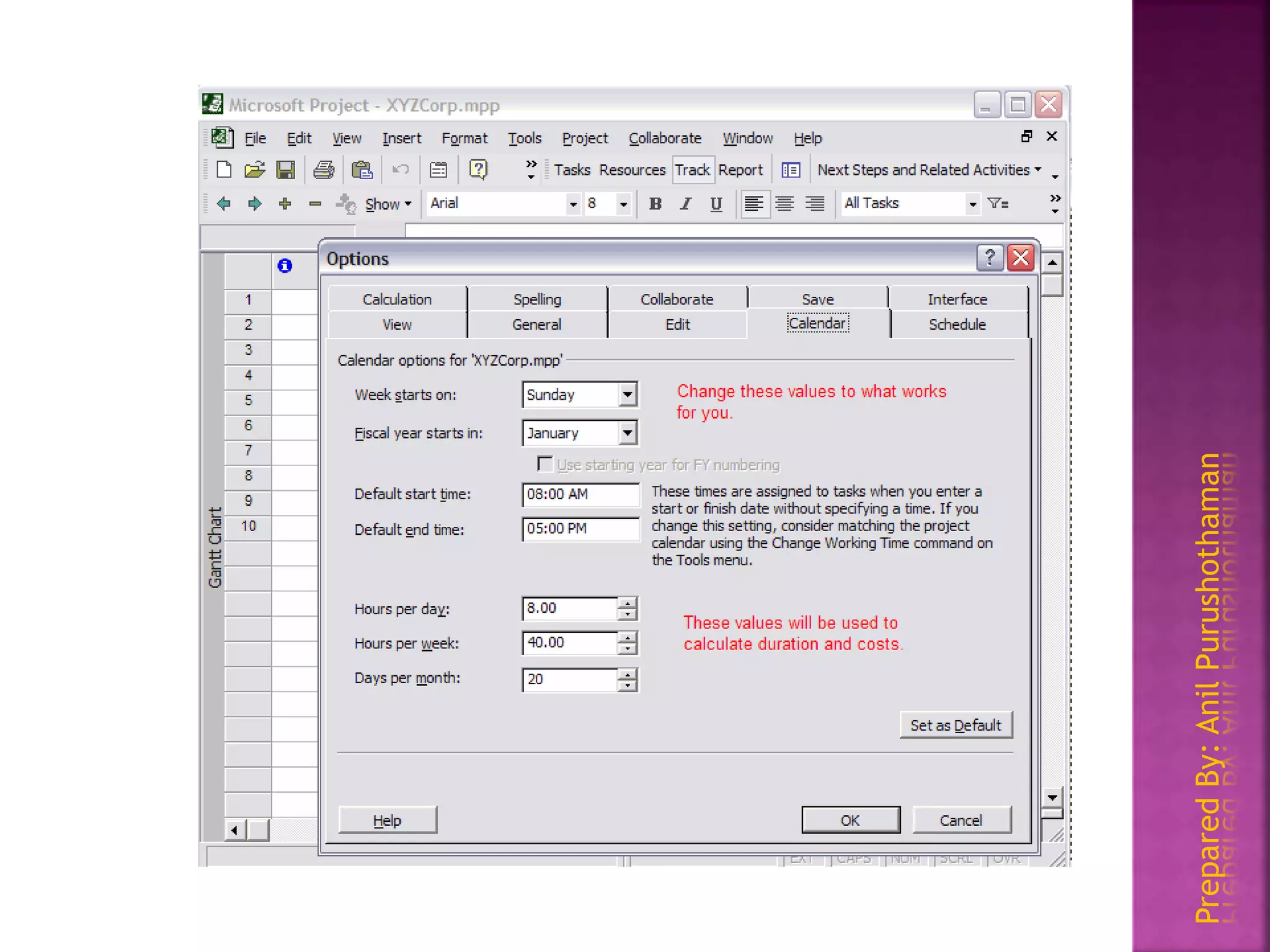Click the Align Center icon
The height and width of the screenshot is (952, 1270).
(784, 203)
